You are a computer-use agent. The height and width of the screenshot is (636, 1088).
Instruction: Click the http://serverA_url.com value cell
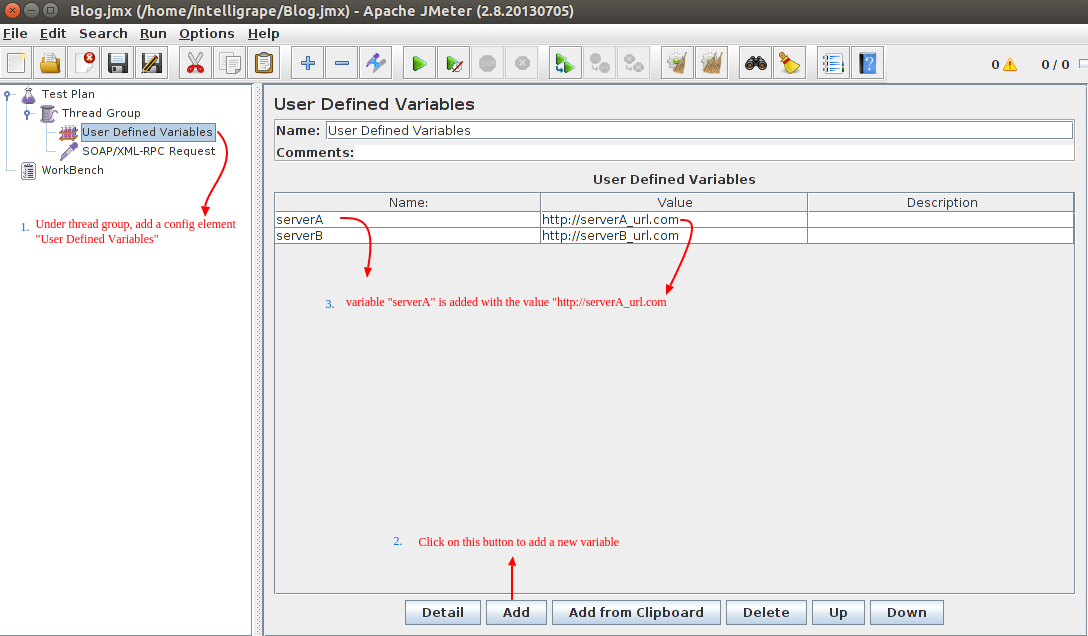coord(674,220)
